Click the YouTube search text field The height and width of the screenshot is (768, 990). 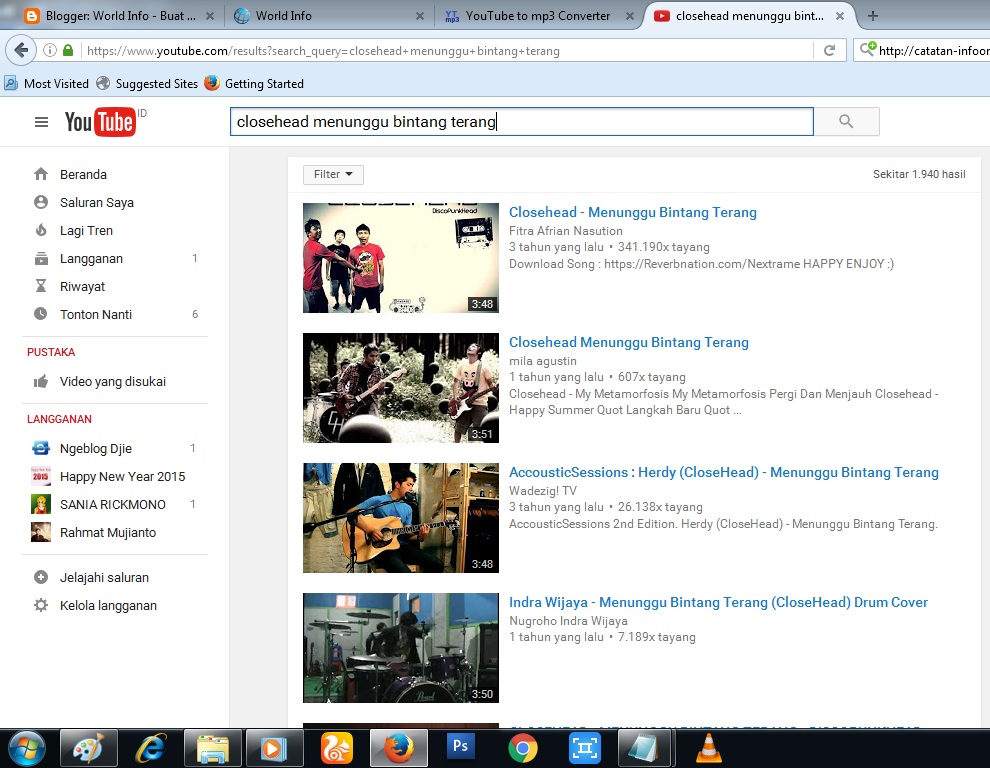coord(522,121)
